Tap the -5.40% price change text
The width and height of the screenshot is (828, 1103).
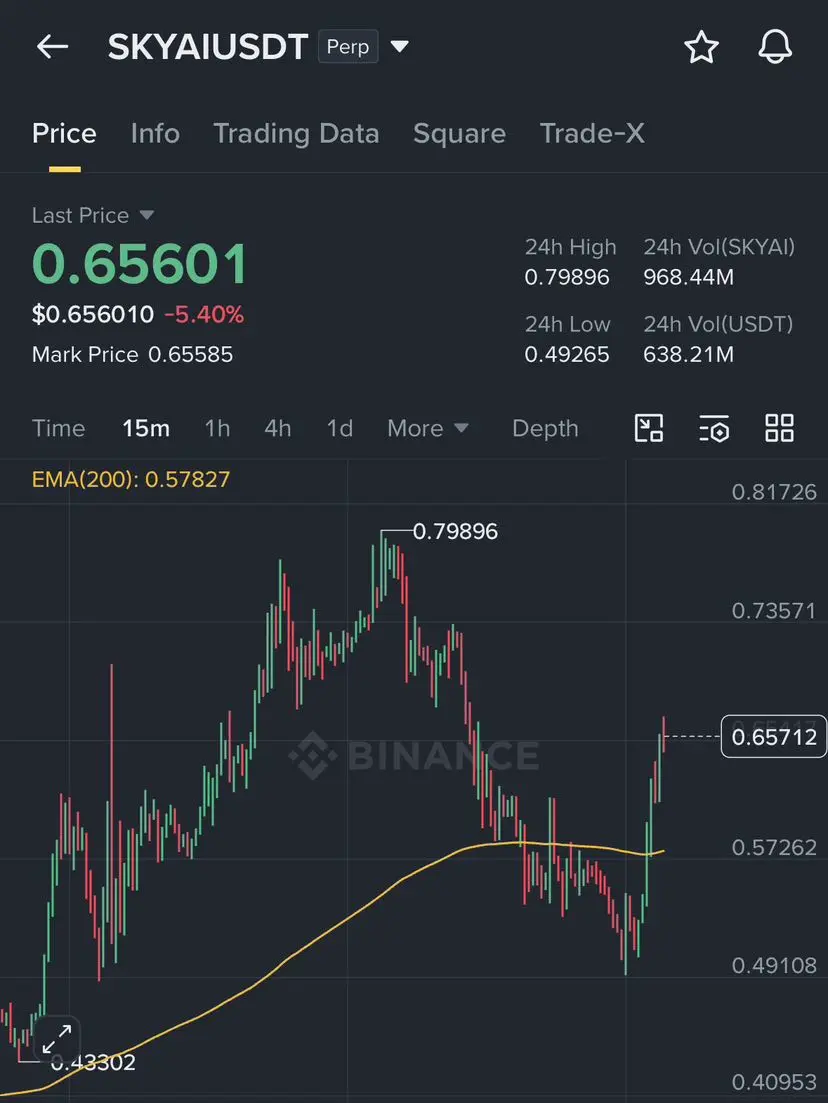point(204,314)
